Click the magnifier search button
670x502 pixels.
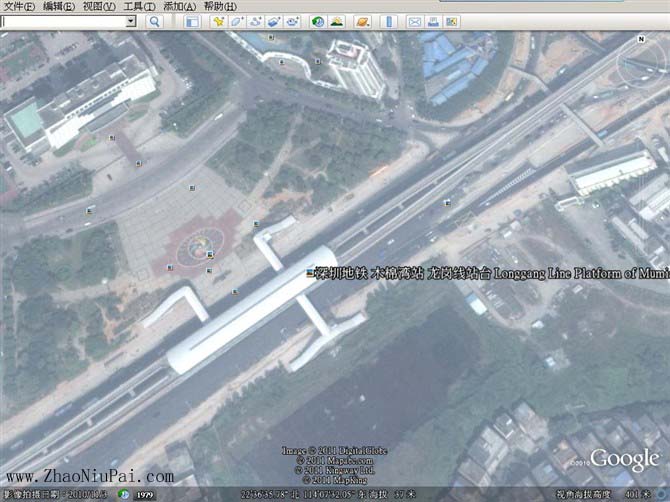click(x=154, y=21)
